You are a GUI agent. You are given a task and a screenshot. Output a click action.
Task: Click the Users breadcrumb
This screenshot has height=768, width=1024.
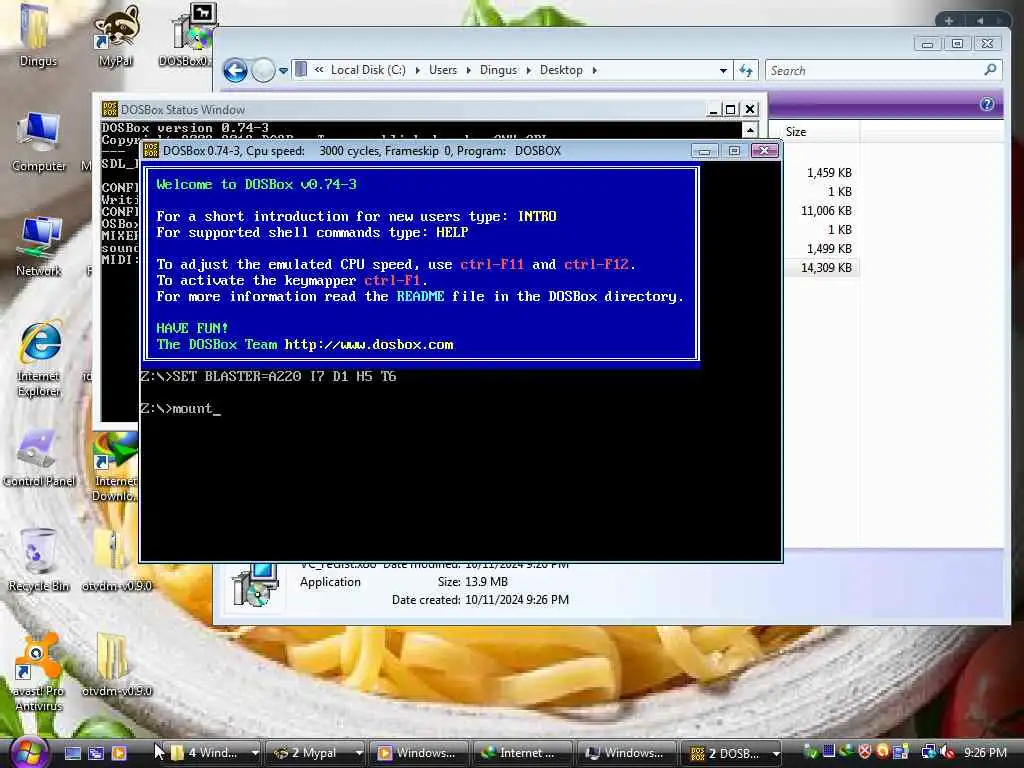pyautogui.click(x=443, y=70)
